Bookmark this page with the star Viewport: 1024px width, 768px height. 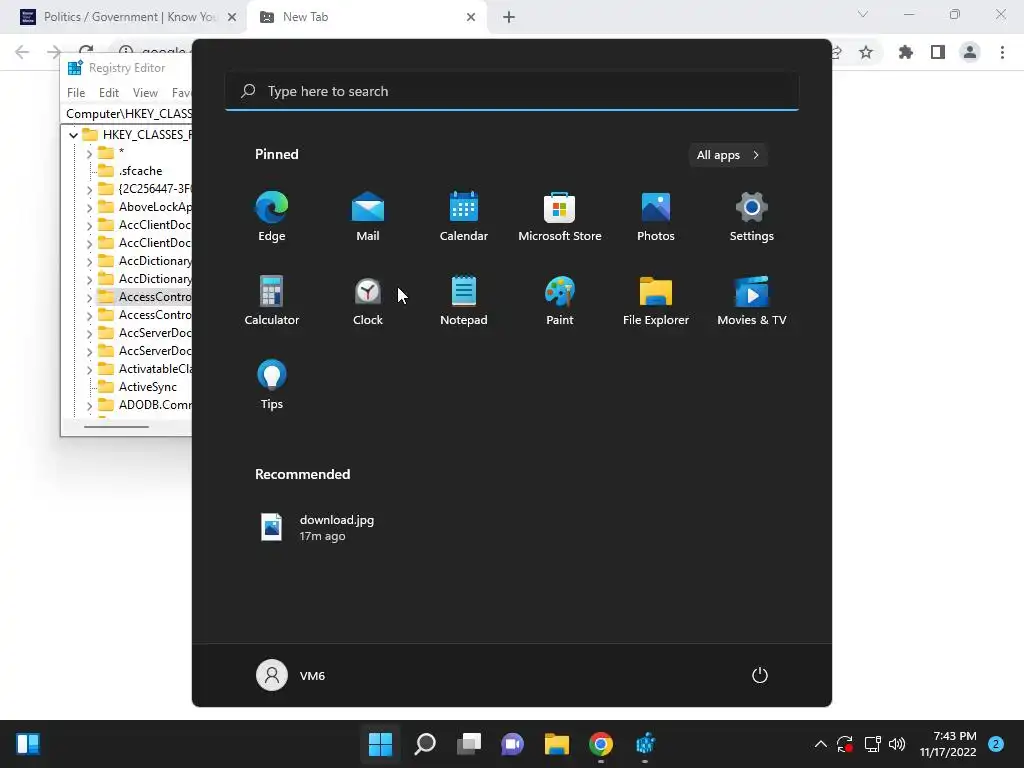pos(866,52)
